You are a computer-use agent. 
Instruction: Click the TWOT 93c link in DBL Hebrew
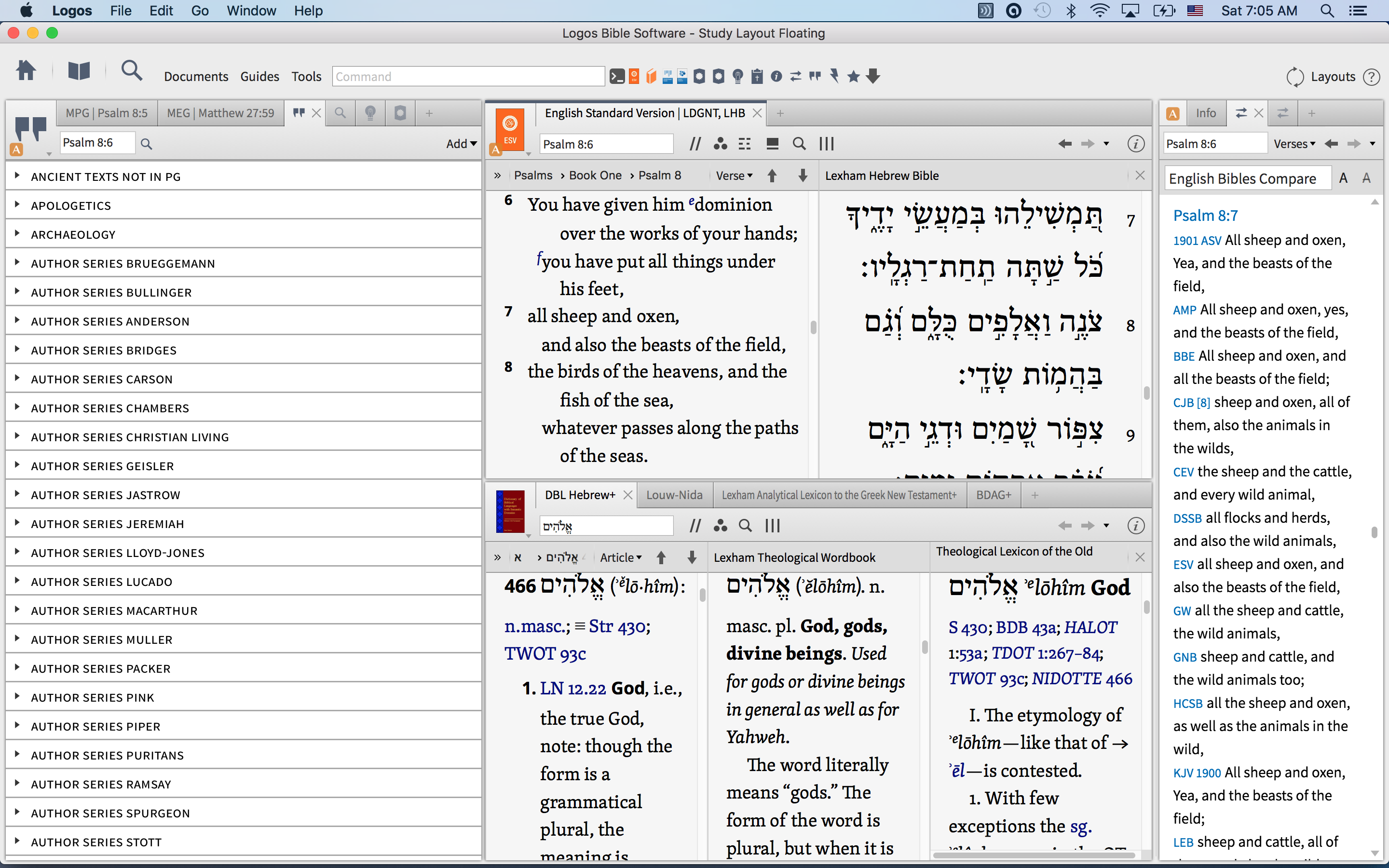click(x=545, y=654)
